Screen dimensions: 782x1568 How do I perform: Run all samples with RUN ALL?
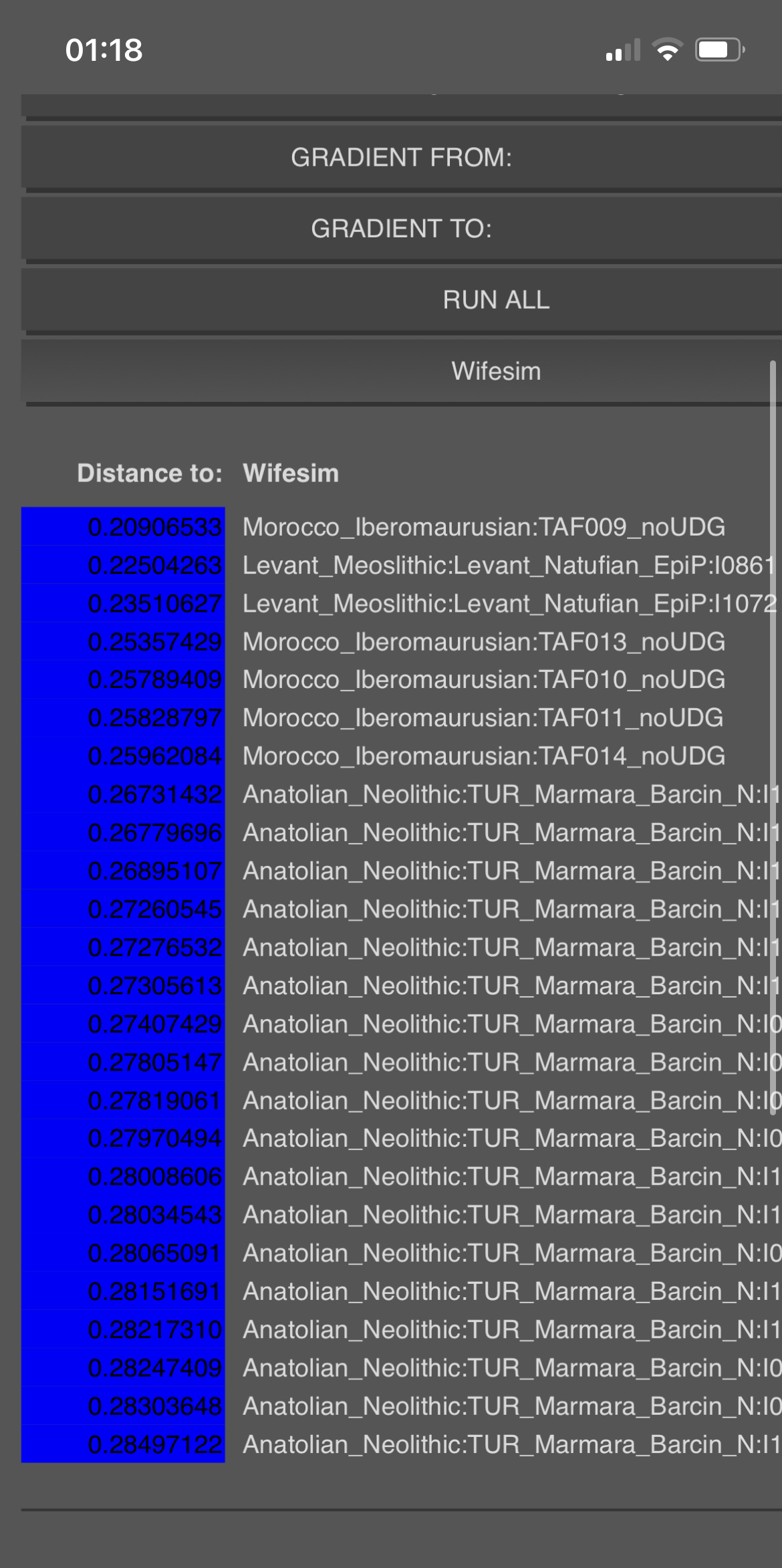(x=401, y=300)
